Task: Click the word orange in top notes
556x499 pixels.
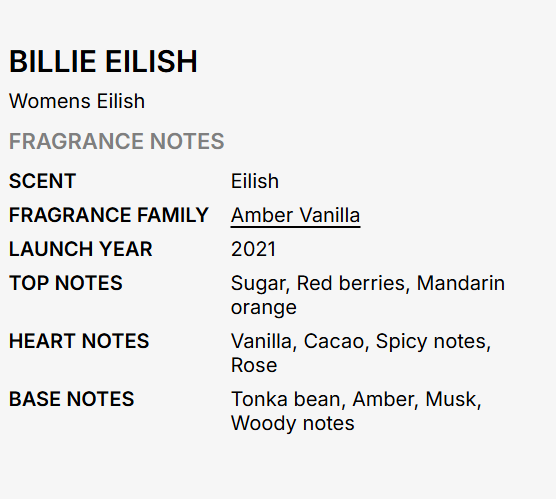Action: 263,307
